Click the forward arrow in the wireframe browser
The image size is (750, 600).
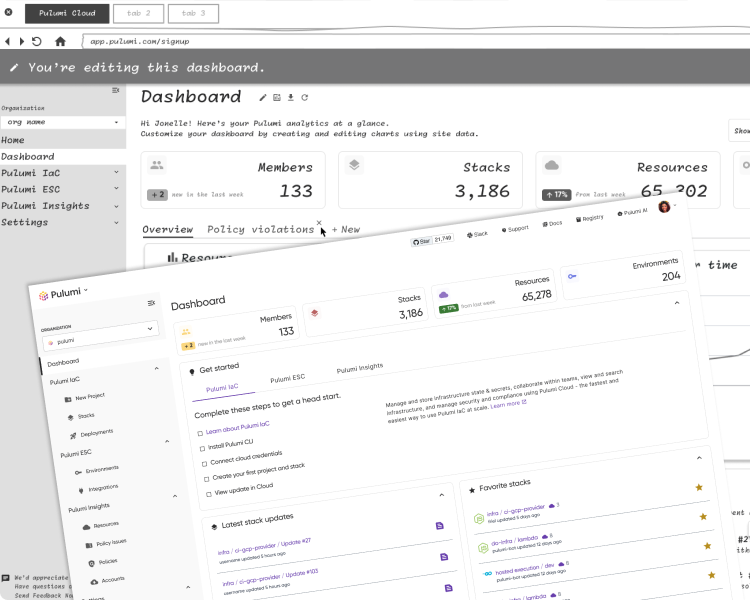(x=22, y=41)
